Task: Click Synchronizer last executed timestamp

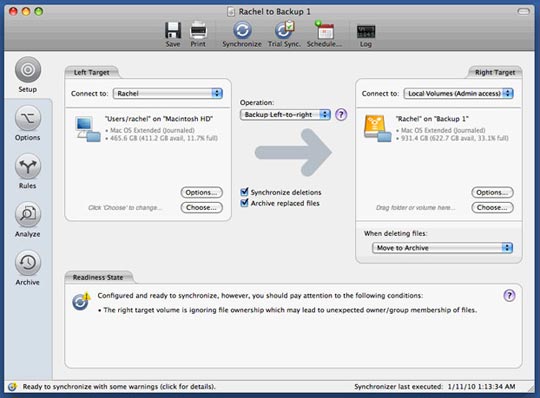Action: pyautogui.click(x=435, y=387)
